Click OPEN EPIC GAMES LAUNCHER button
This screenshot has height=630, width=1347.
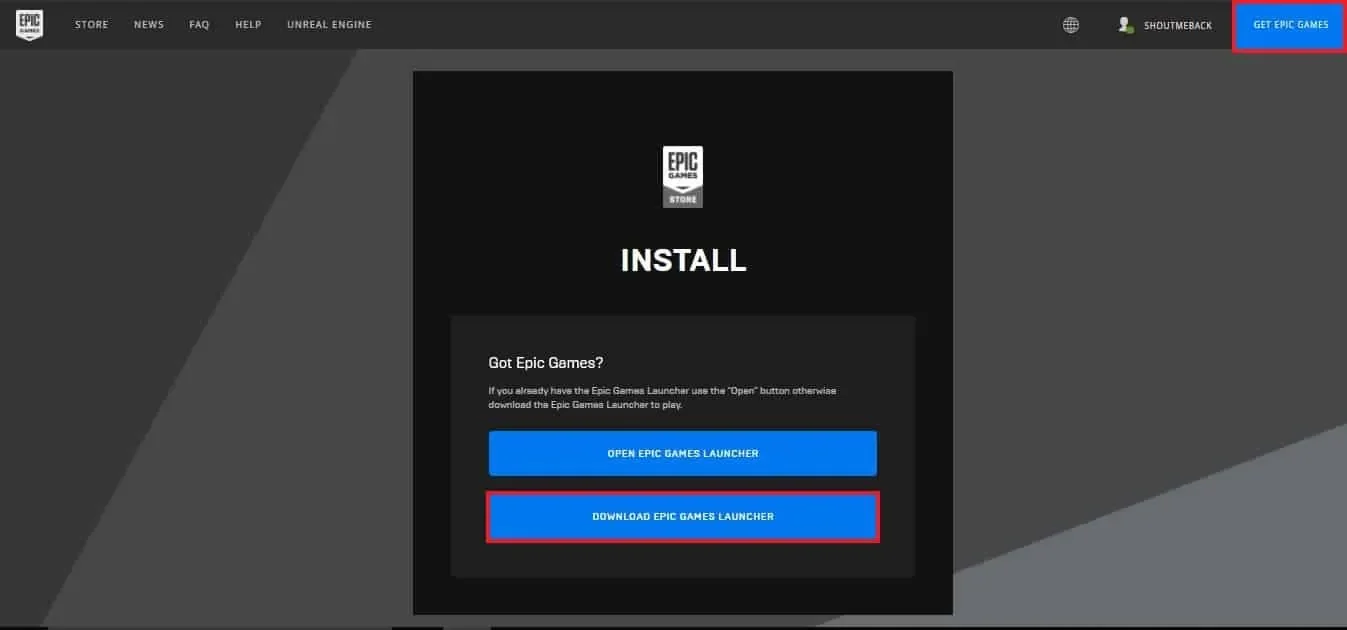tap(683, 454)
